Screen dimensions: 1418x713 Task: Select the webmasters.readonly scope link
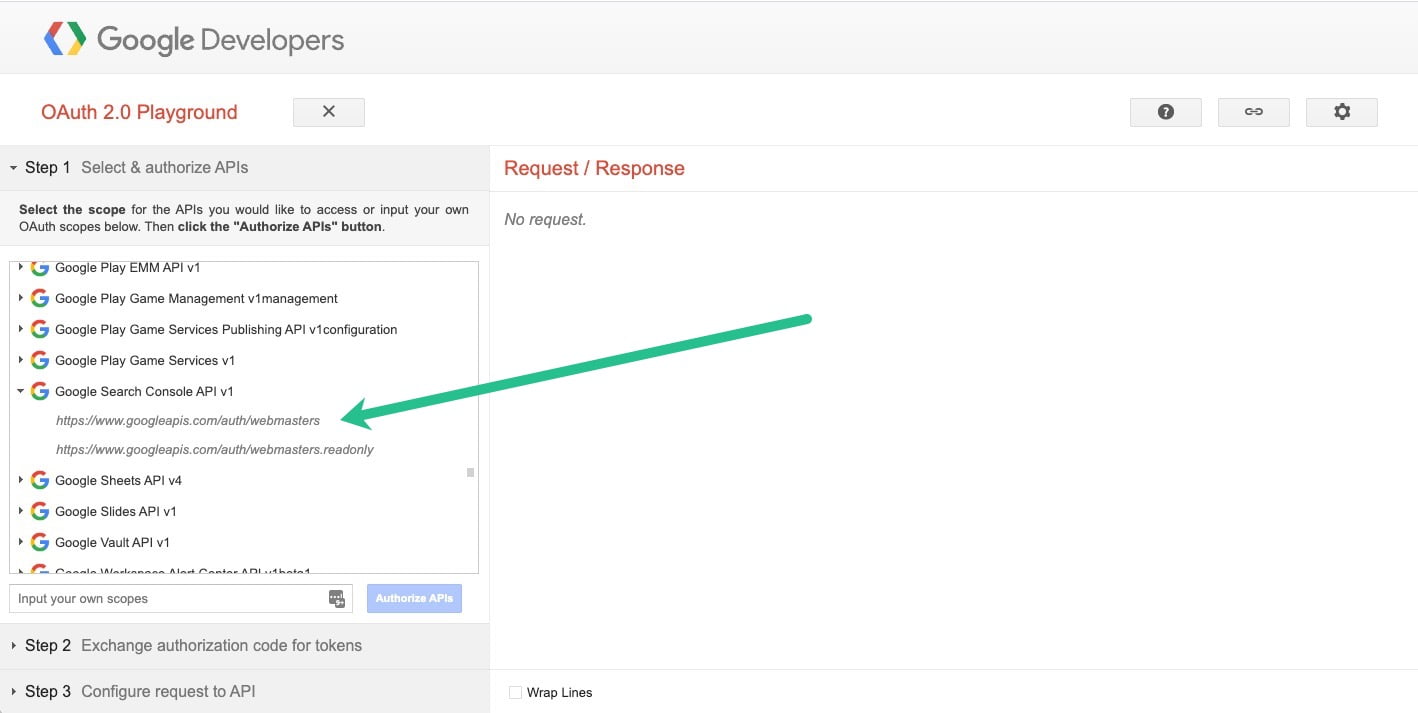(x=214, y=449)
